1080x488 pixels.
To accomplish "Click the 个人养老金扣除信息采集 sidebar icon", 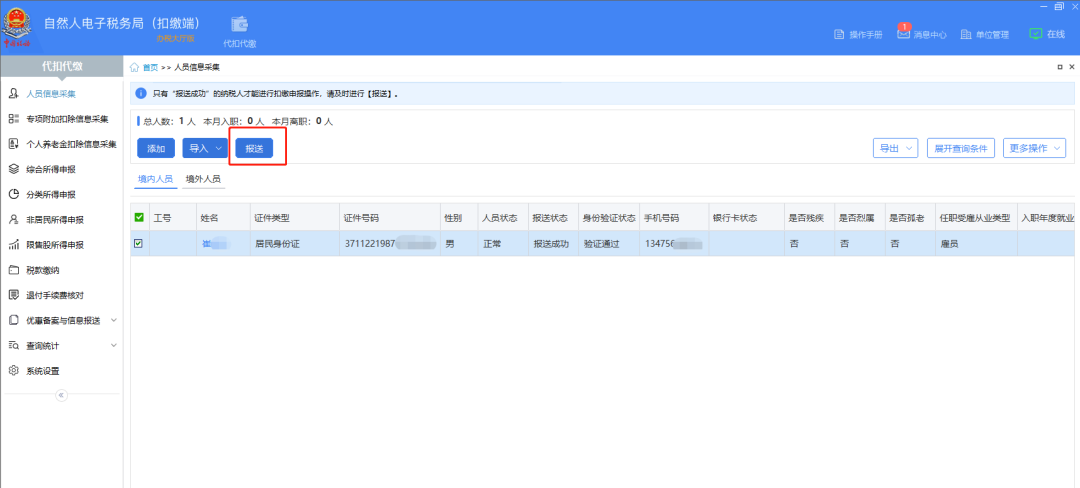I will click(x=13, y=144).
